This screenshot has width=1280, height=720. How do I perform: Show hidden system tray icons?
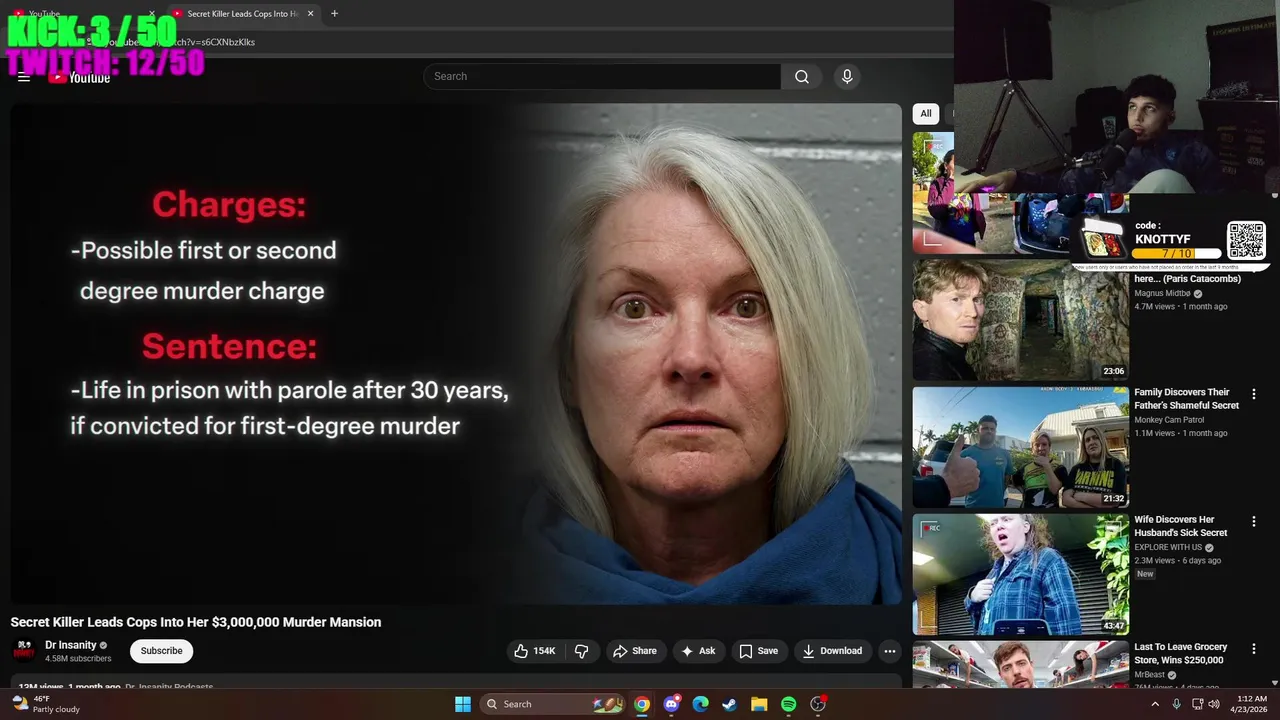(1155, 704)
